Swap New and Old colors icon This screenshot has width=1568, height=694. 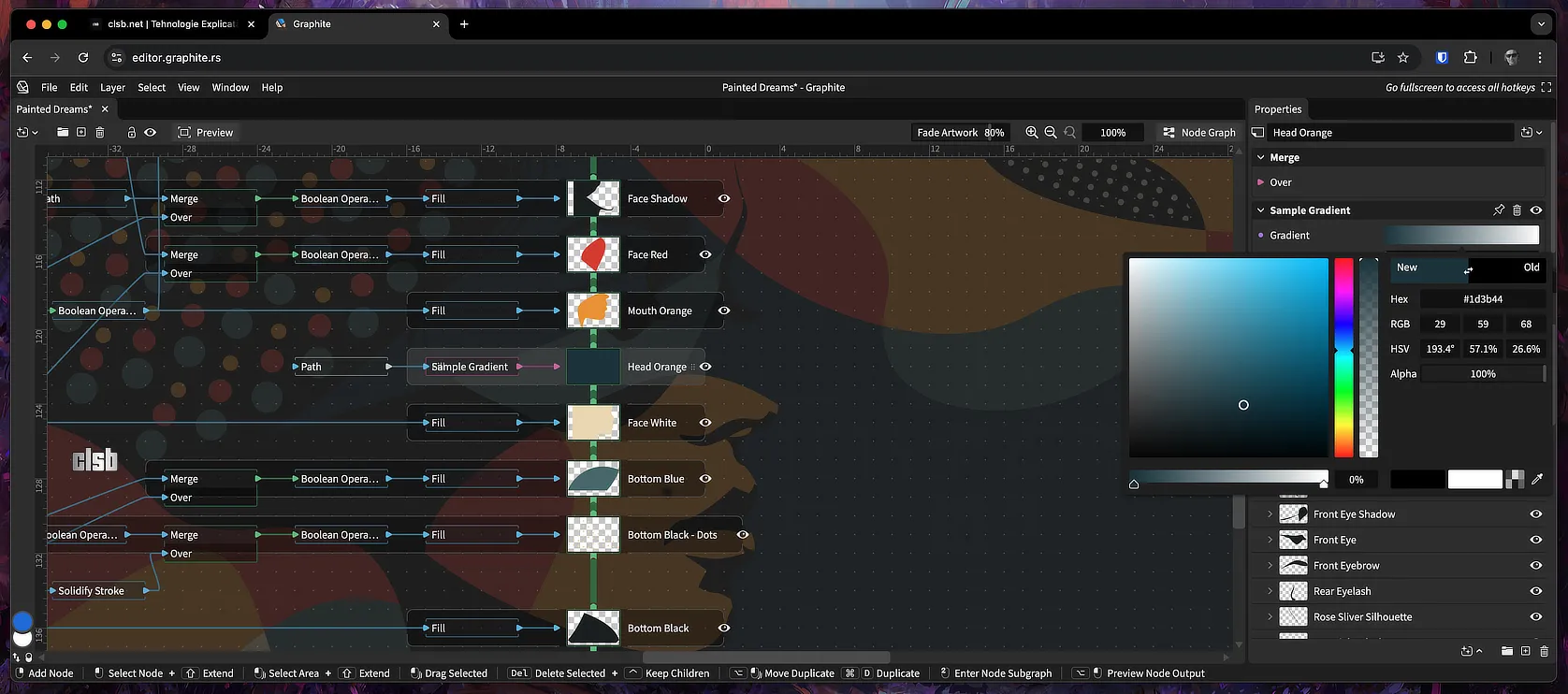[x=1468, y=270]
